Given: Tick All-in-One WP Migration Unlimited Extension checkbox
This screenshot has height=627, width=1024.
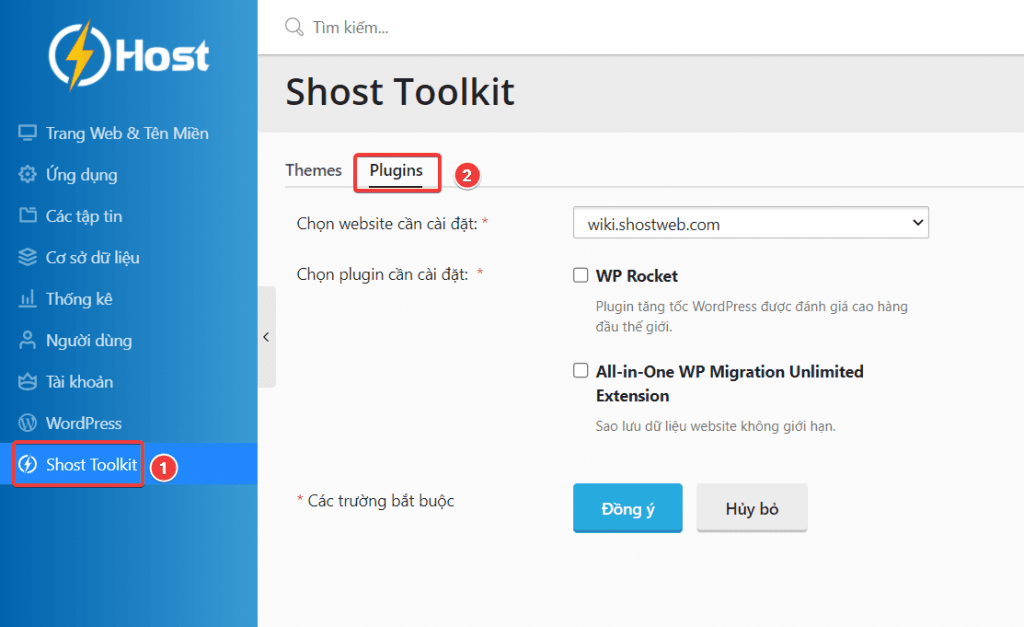Looking at the screenshot, I should tap(580, 371).
